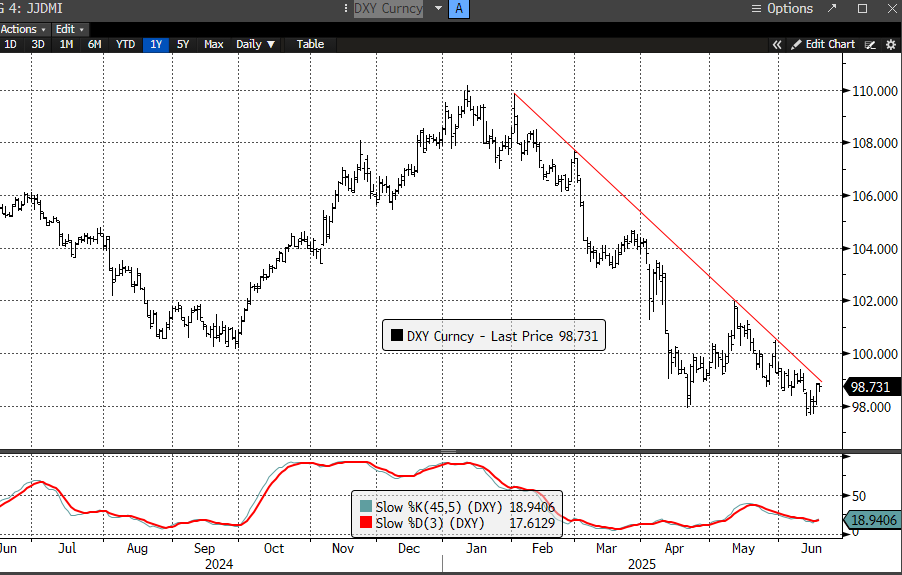Click the red Slow %D color swatch
Screen dimensions: 902x575
click(x=366, y=522)
